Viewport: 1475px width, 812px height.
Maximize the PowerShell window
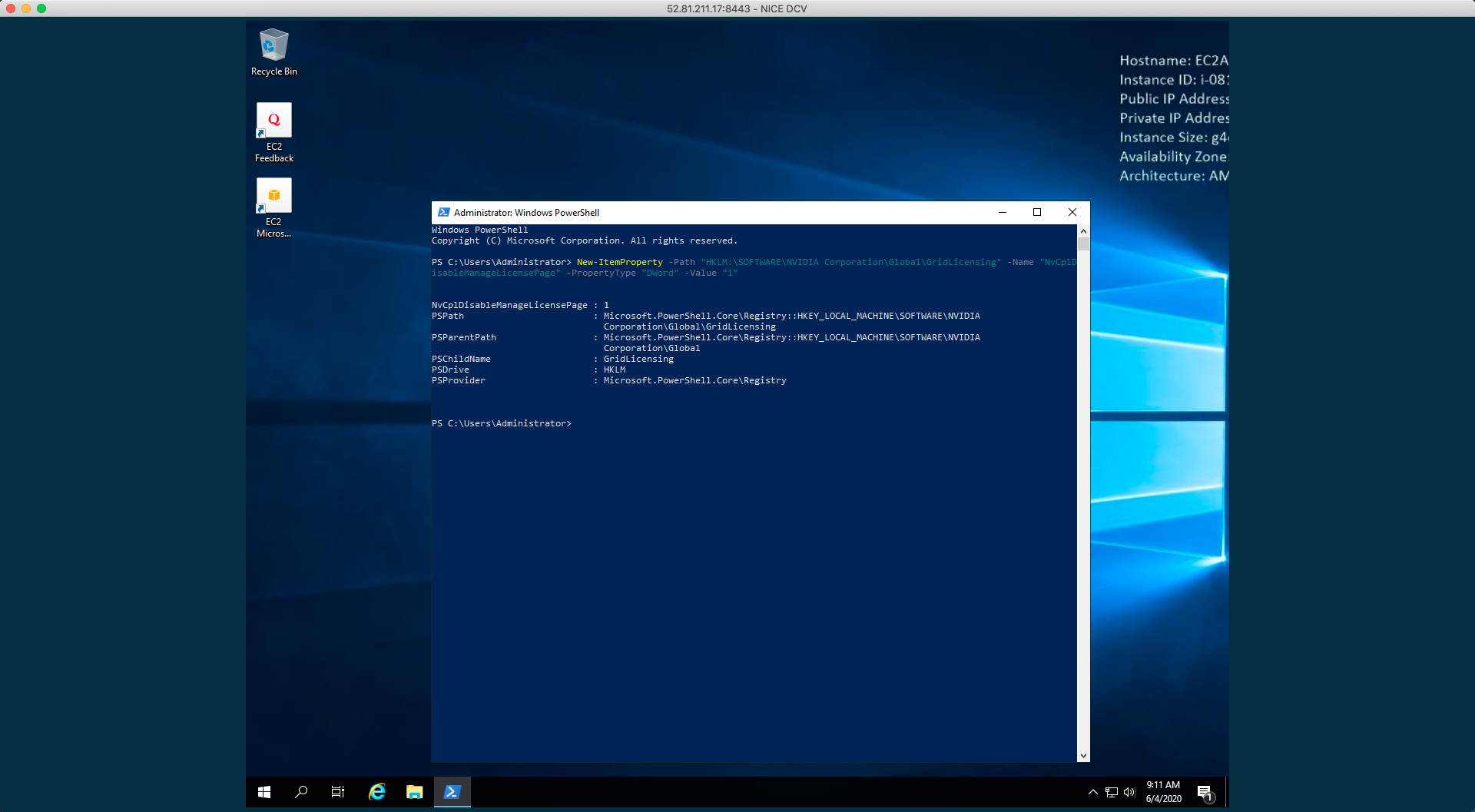[1037, 213]
